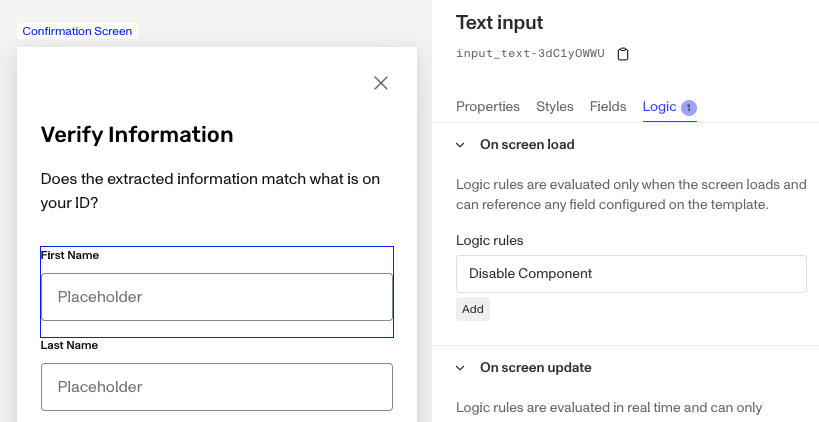Select the Confirmation Screen label
This screenshot has height=422, width=819.
[x=77, y=31]
